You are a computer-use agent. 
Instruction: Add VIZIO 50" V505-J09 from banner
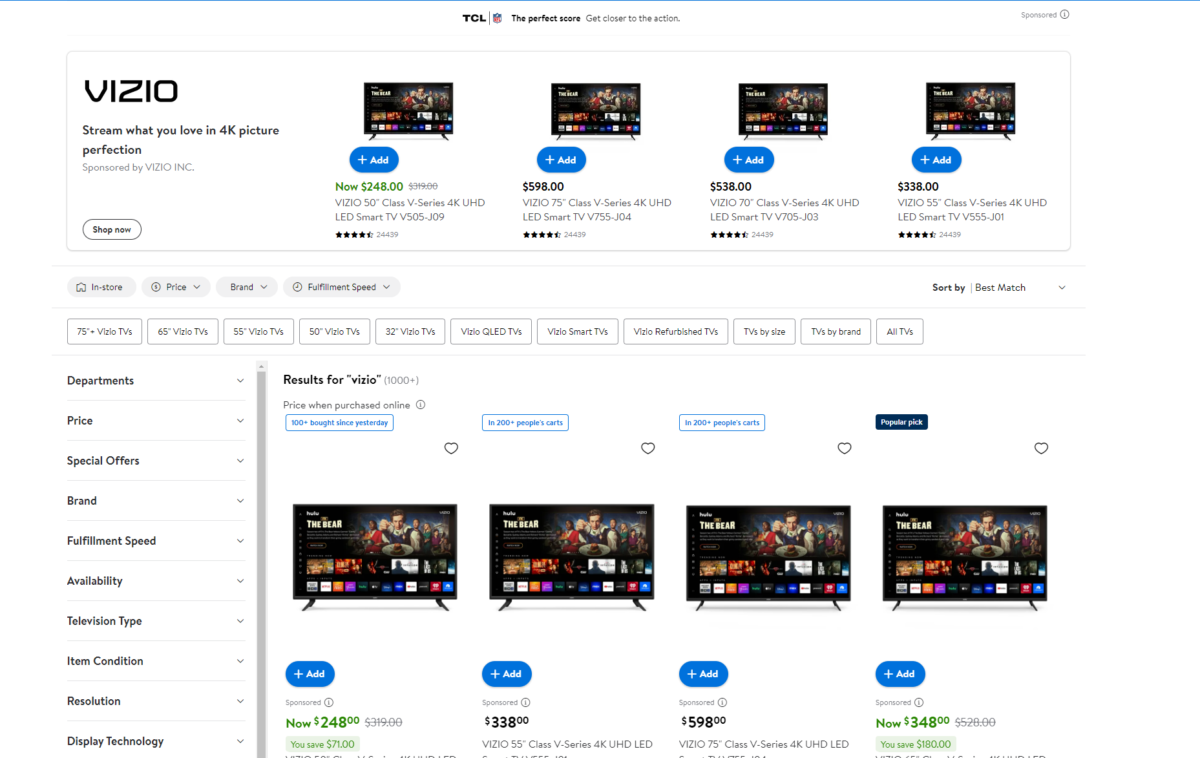[374, 160]
